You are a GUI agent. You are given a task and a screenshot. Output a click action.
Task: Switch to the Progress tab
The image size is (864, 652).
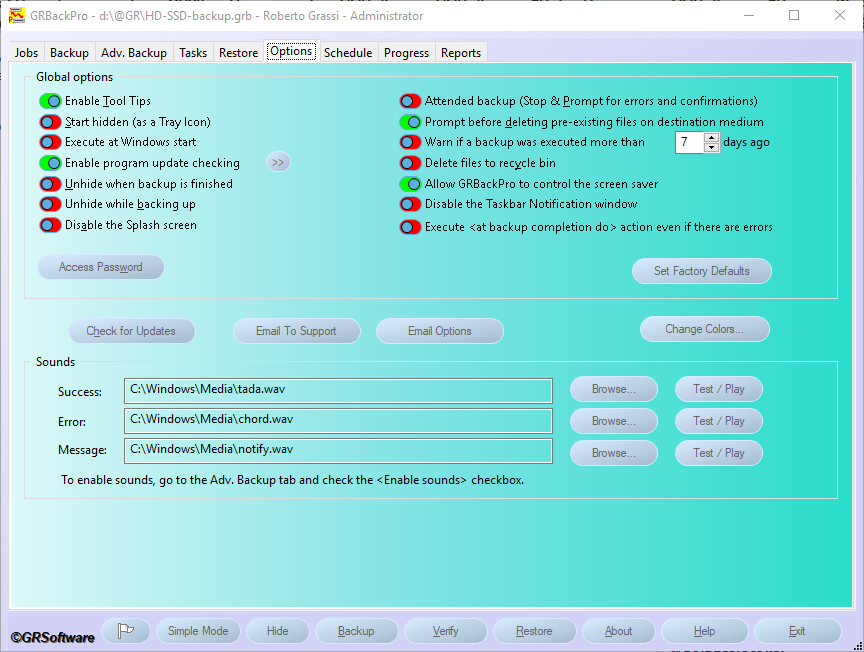(x=407, y=53)
